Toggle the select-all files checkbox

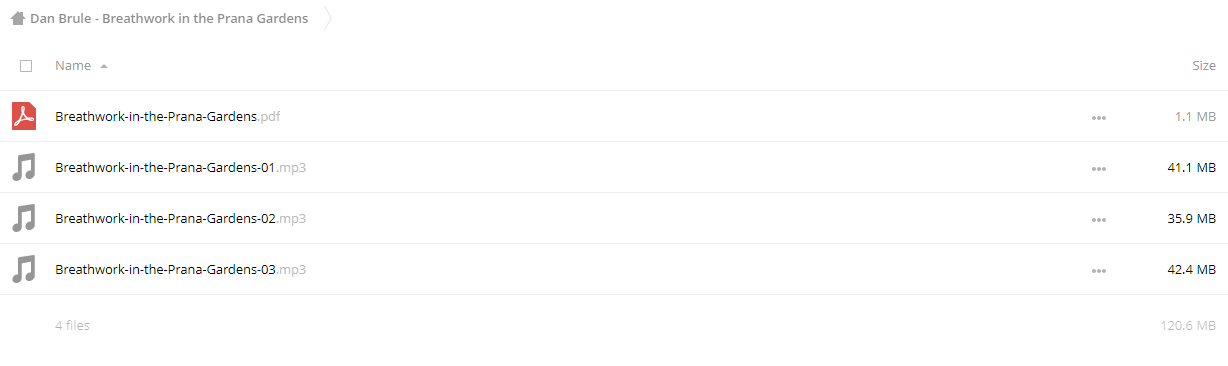pyautogui.click(x=26, y=66)
